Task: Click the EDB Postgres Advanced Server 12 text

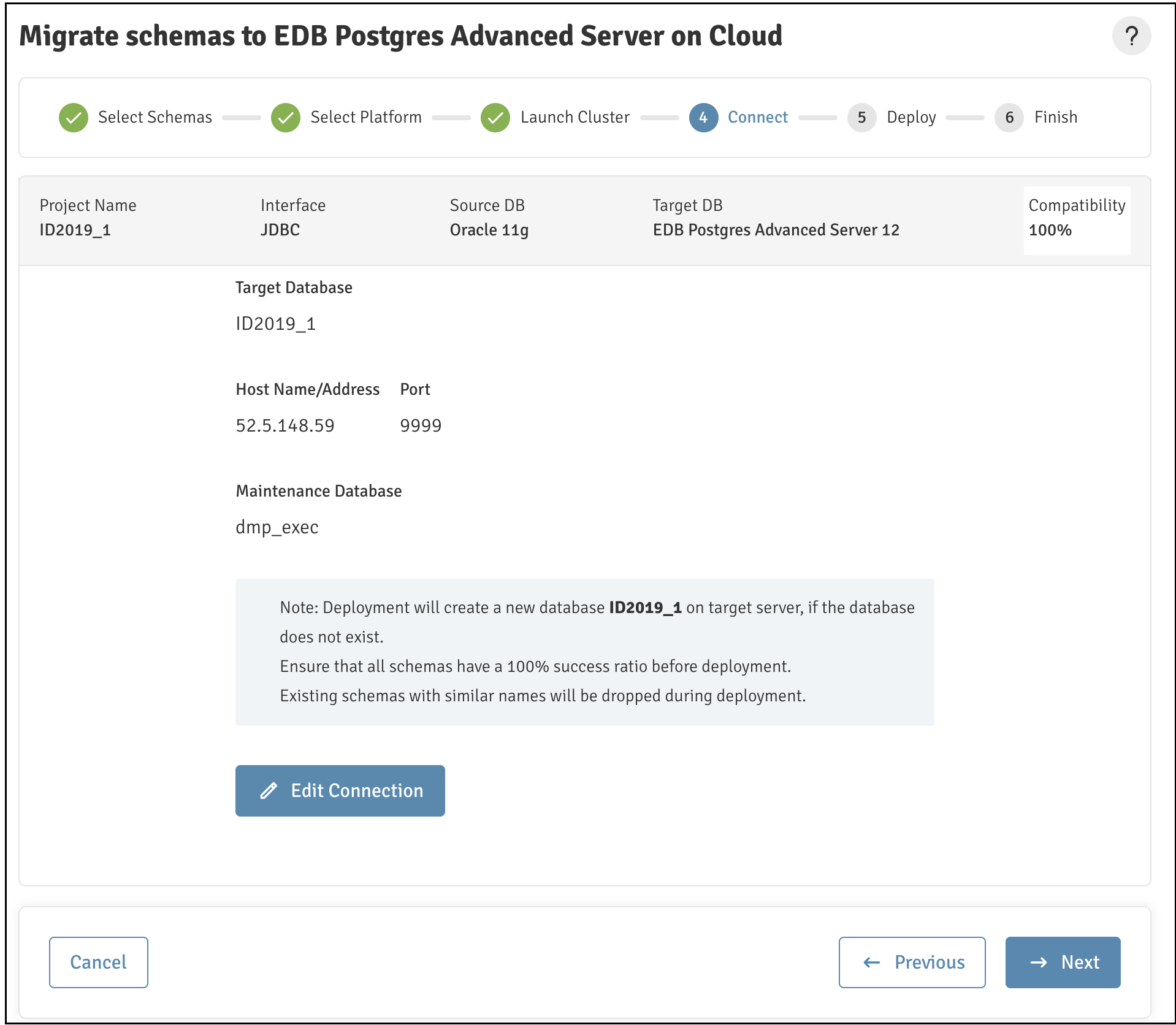Action: [776, 230]
